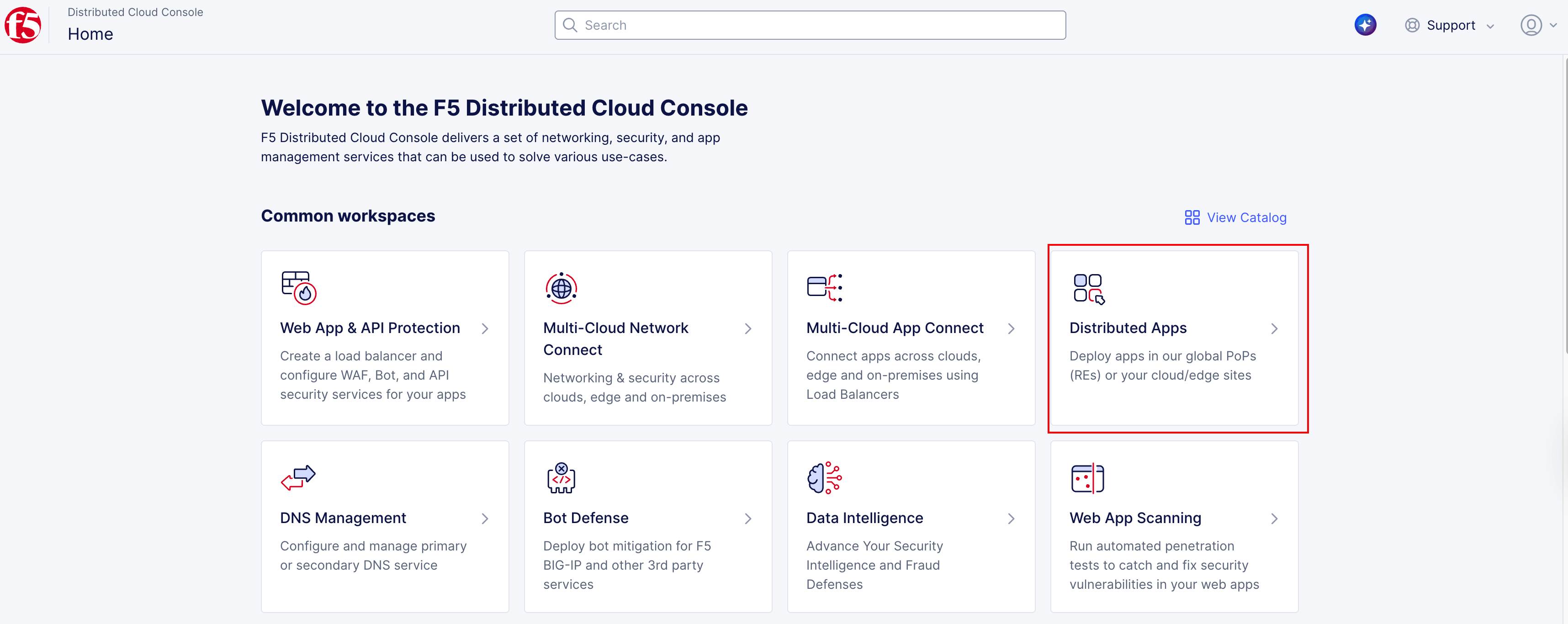This screenshot has height=624, width=1568.
Task: Open Bot Defense chevron arrow
Action: [748, 518]
